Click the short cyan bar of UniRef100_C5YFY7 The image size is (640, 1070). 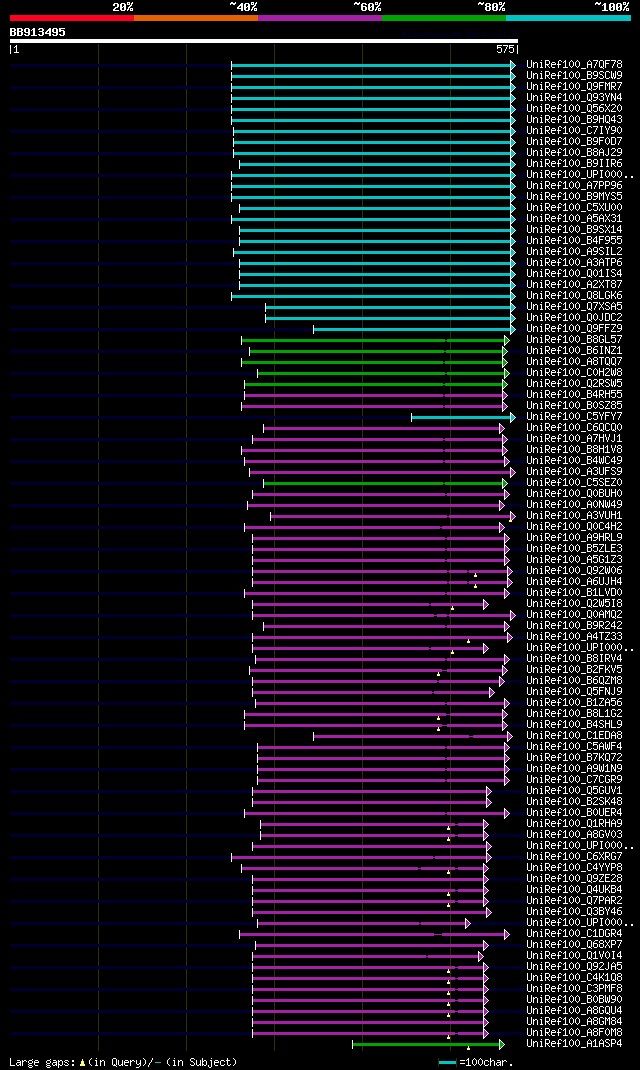[x=463, y=417]
